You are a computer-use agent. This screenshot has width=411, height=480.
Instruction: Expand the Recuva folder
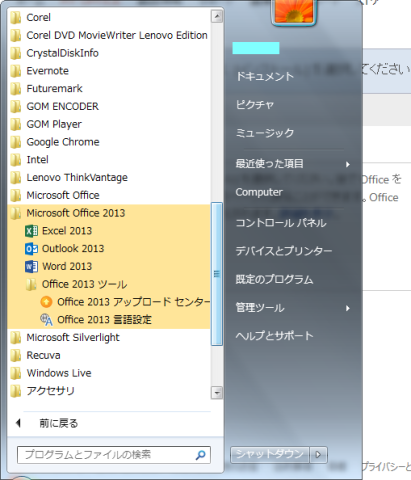[x=109, y=355]
